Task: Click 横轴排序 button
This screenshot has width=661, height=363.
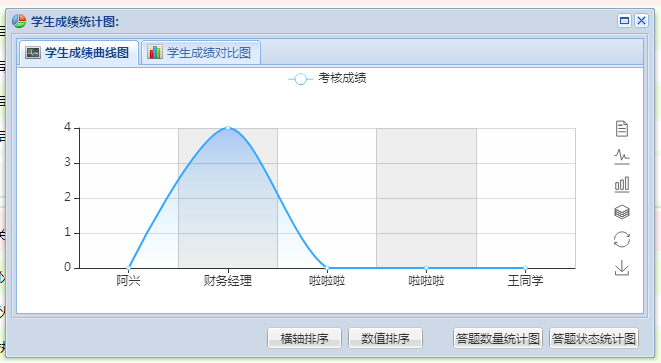Action: tap(304, 339)
